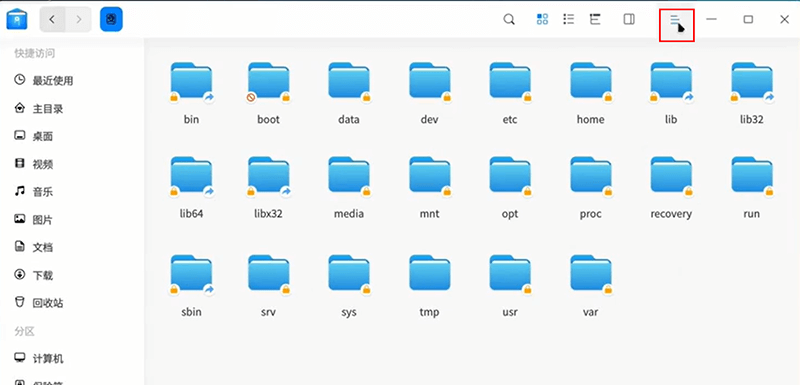800x385 pixels.
Task: Select the lib64 folder icon
Action: (x=191, y=176)
